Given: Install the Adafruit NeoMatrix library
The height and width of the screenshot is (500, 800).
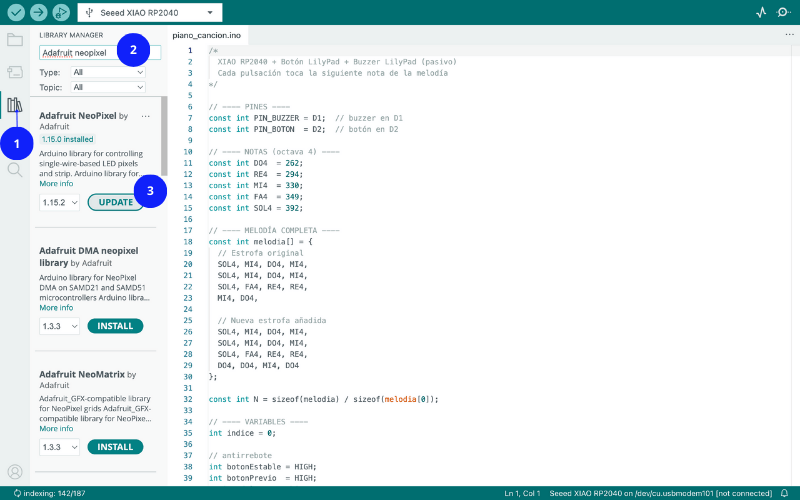Looking at the screenshot, I should point(115,447).
